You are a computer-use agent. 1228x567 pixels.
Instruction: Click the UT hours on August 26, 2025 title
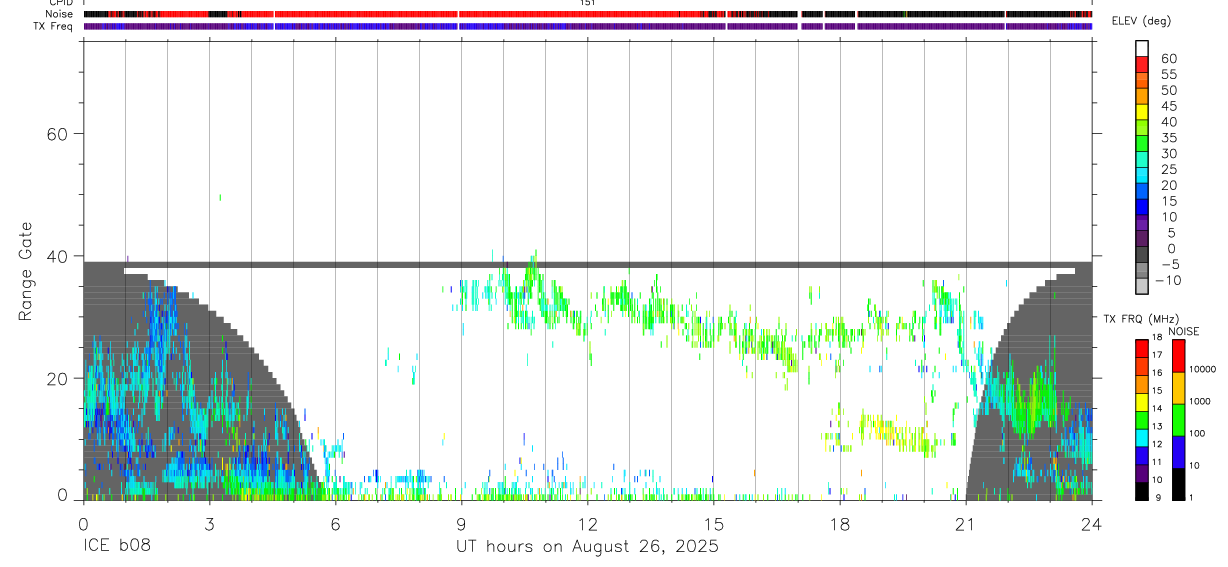pyautogui.click(x=587, y=547)
